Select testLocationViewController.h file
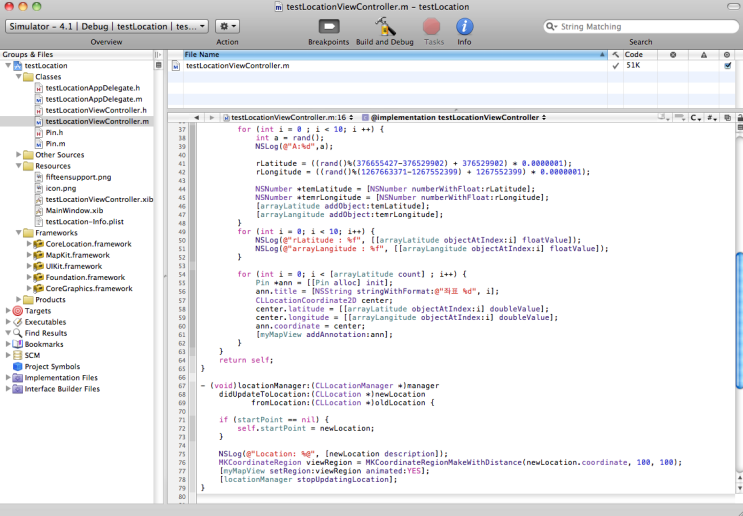 [96, 110]
